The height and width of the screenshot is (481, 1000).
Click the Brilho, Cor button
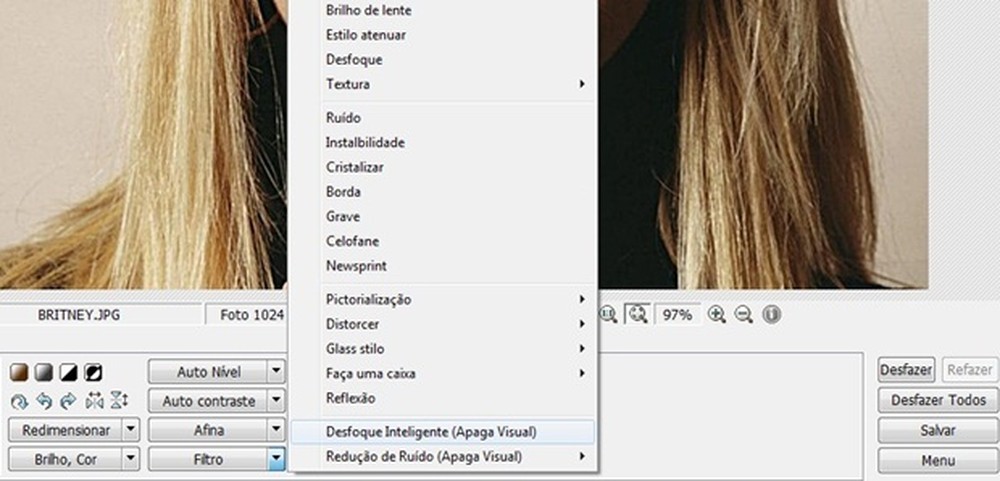[66, 459]
